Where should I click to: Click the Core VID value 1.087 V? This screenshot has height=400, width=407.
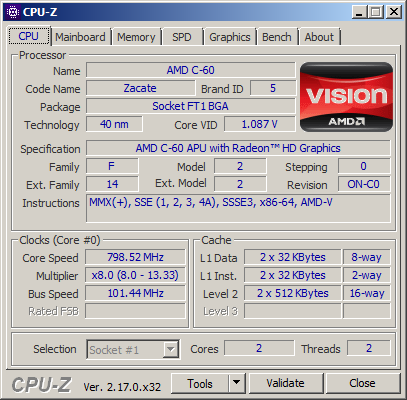[260, 124]
